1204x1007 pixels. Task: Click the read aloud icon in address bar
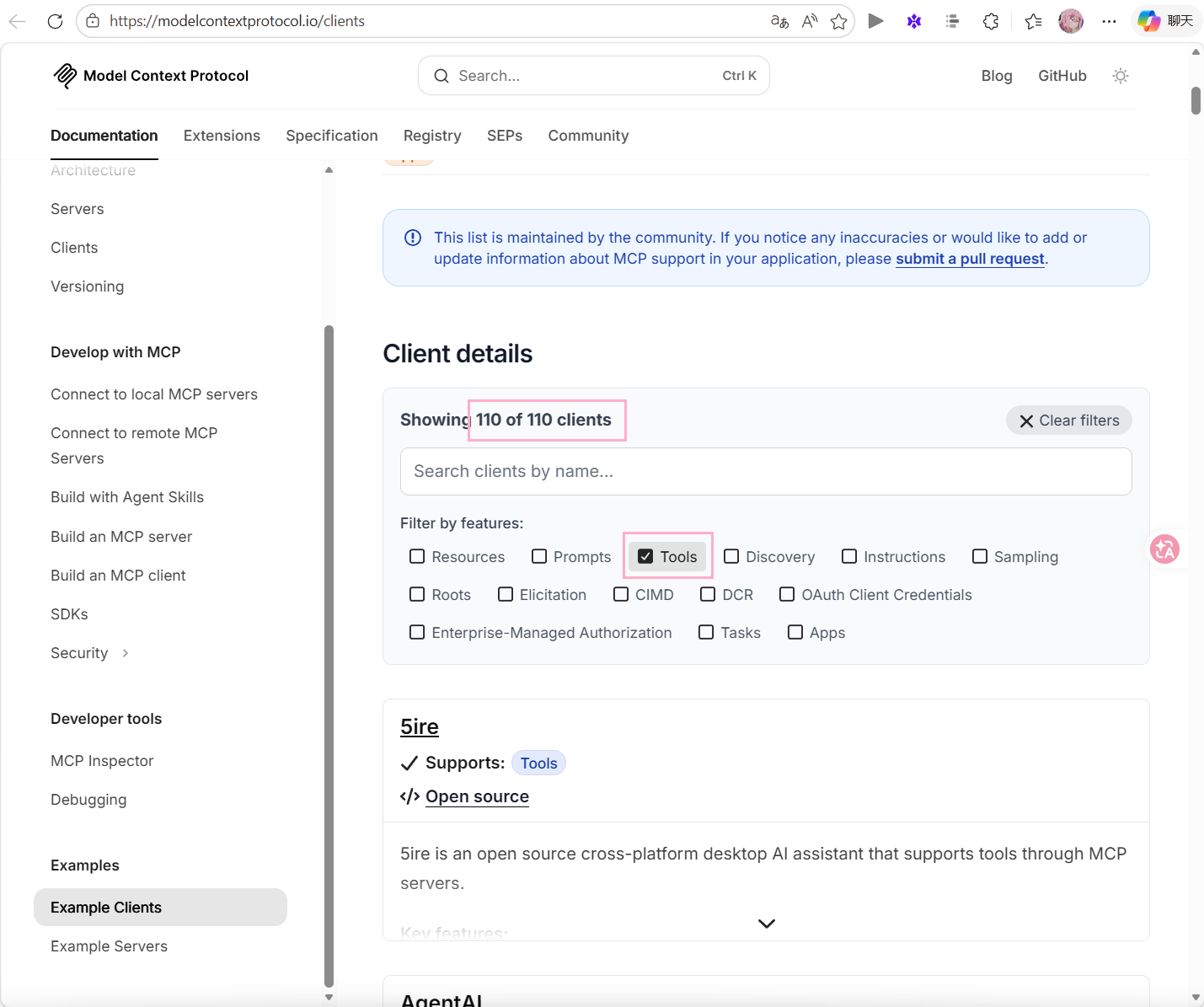click(809, 21)
